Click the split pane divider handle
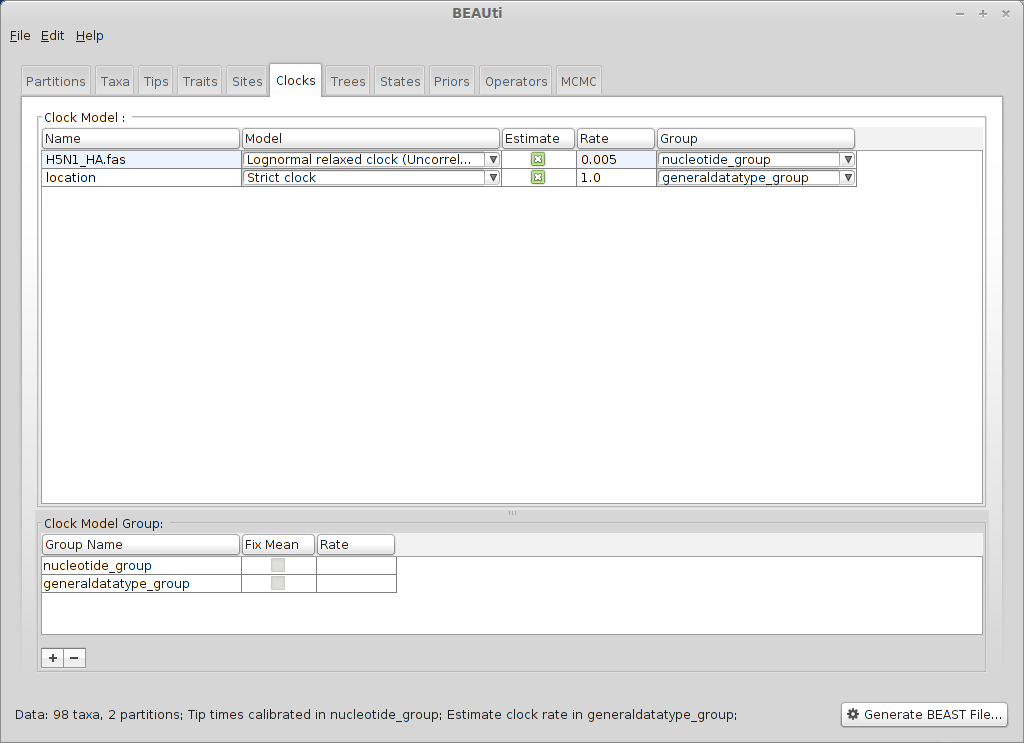This screenshot has height=743, width=1024. point(512,513)
